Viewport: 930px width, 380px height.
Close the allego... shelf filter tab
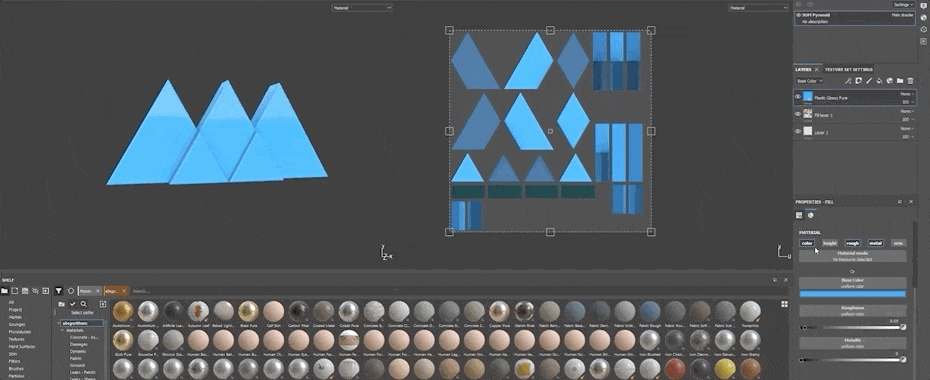124,291
